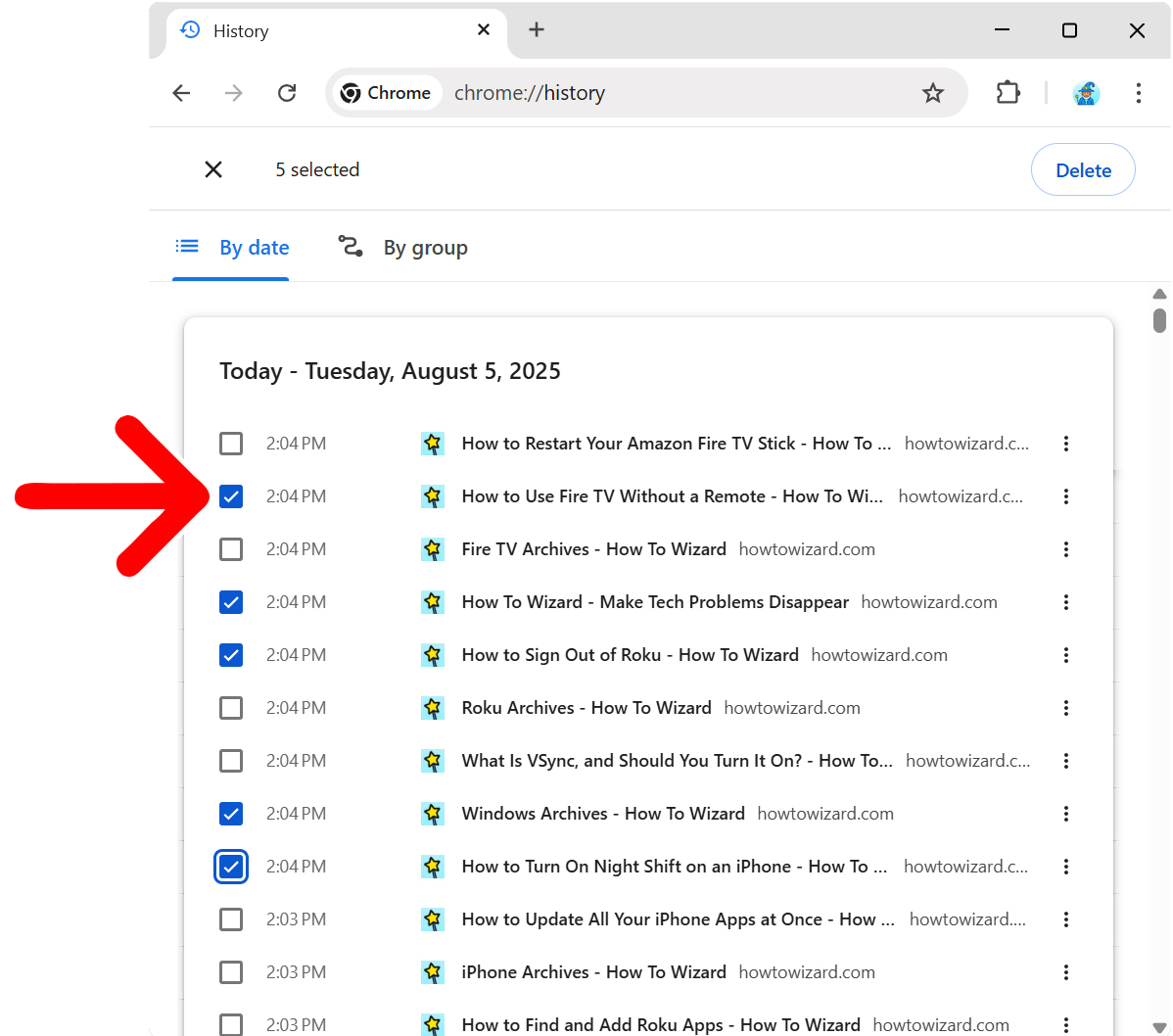Cancel selection with the X icon

pos(213,169)
